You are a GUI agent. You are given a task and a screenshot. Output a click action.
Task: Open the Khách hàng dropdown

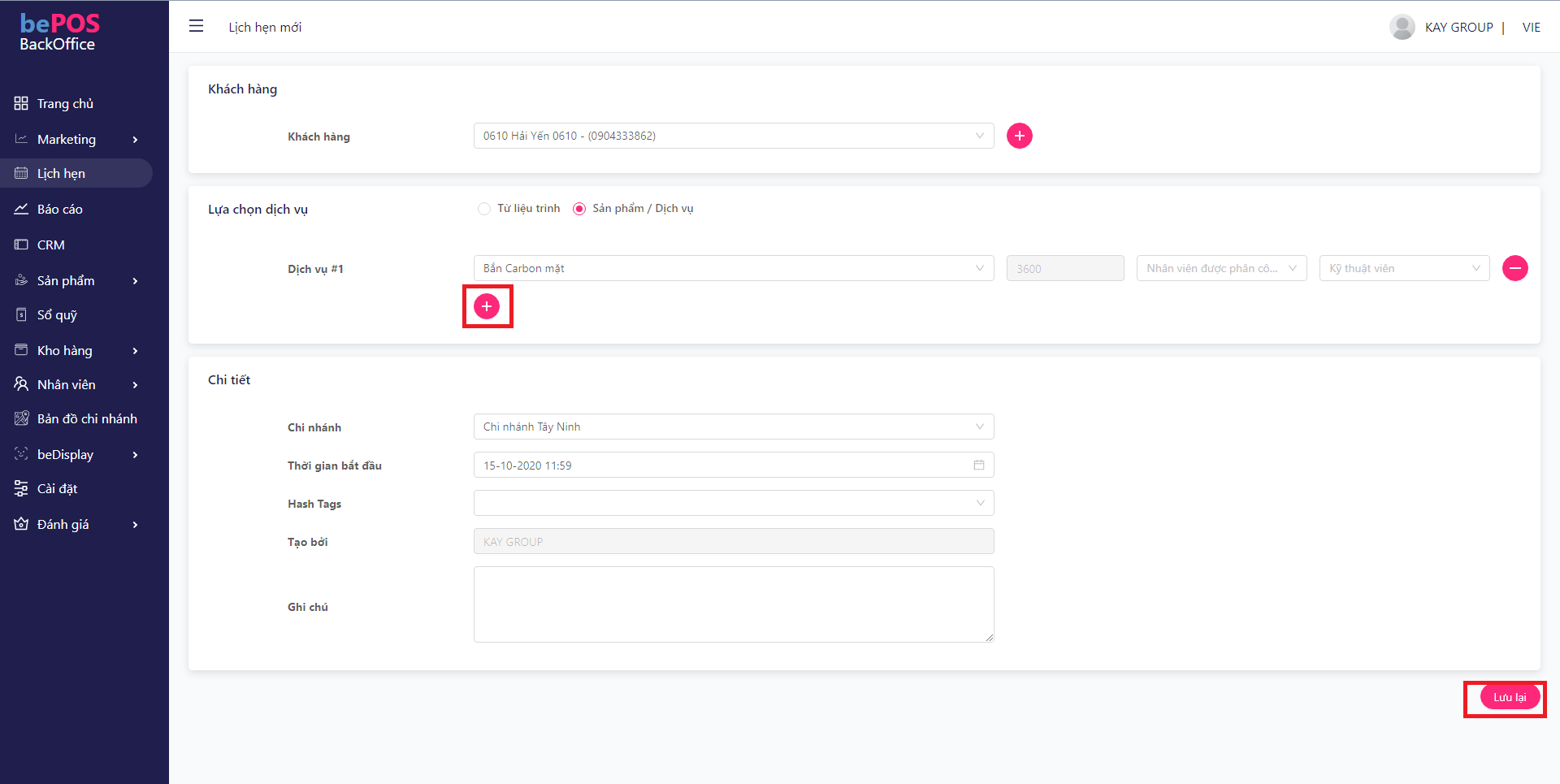(x=733, y=136)
